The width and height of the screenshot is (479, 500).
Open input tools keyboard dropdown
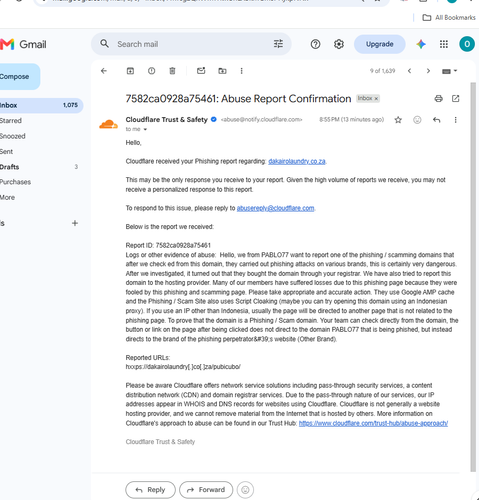pos(449,71)
